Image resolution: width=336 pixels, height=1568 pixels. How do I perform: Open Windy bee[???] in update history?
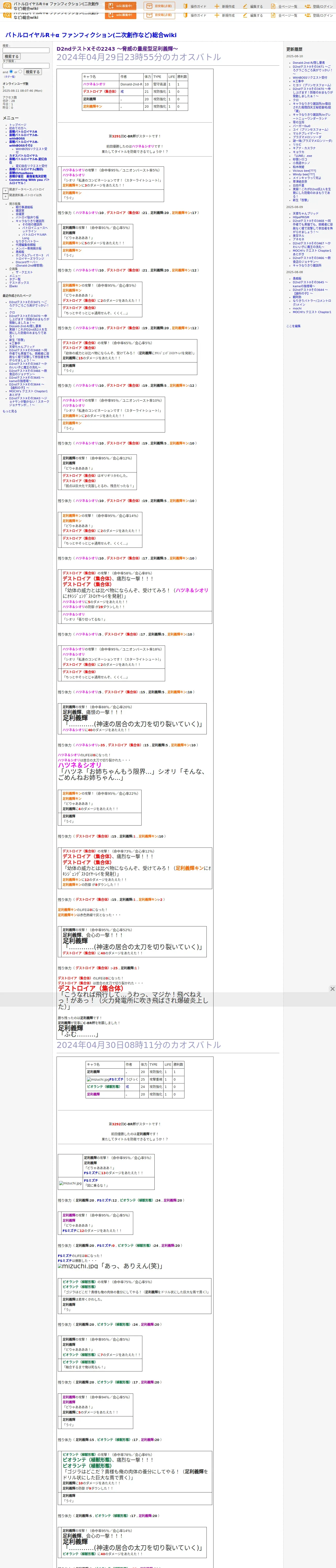[x=304, y=174]
